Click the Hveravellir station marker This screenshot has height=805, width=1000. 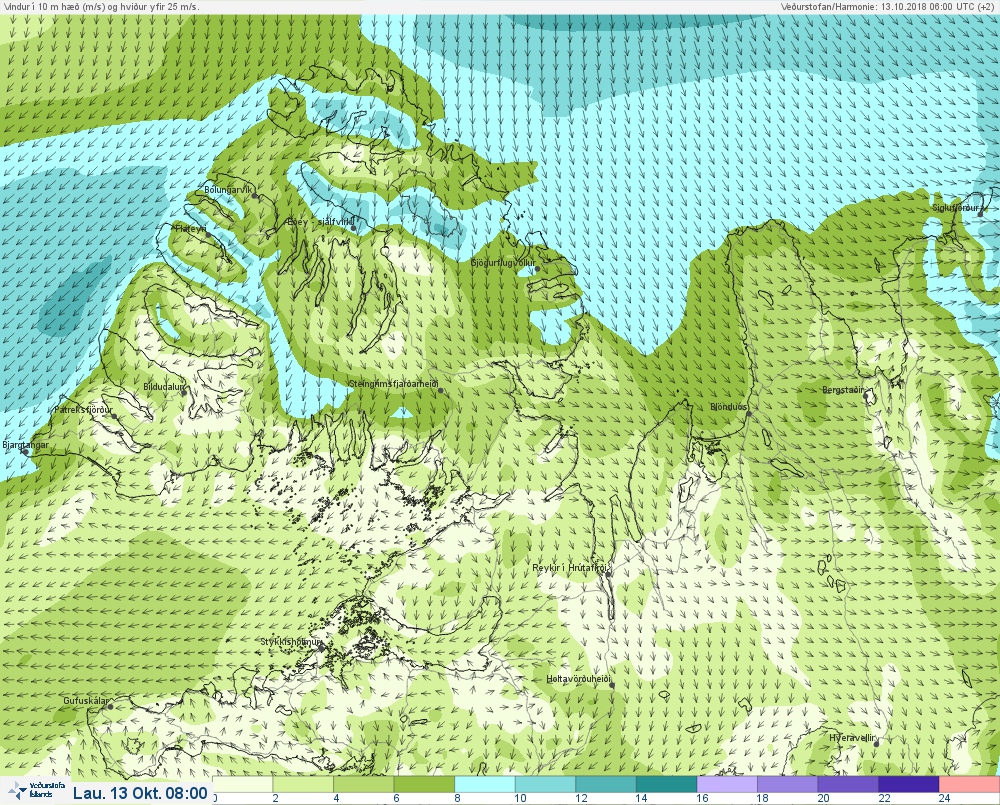coord(877,744)
